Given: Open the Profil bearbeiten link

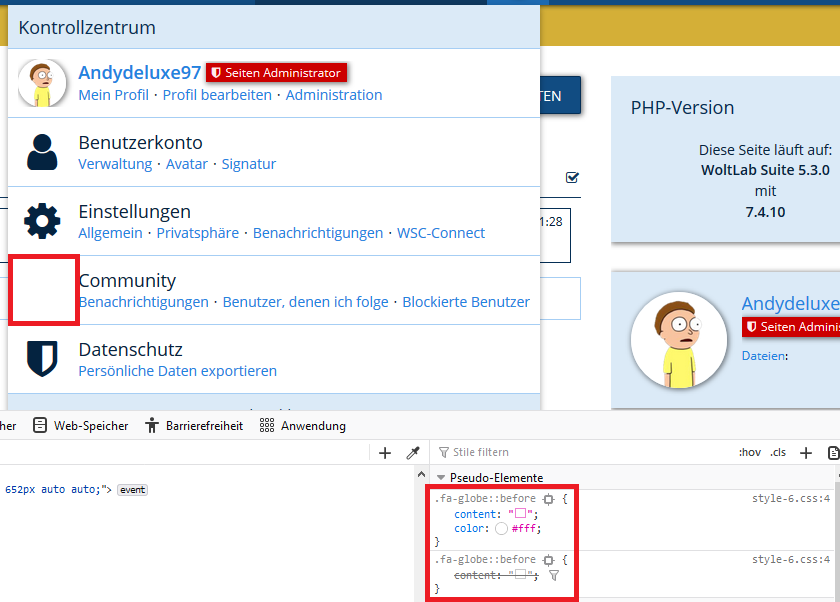Looking at the screenshot, I should pyautogui.click(x=217, y=95).
